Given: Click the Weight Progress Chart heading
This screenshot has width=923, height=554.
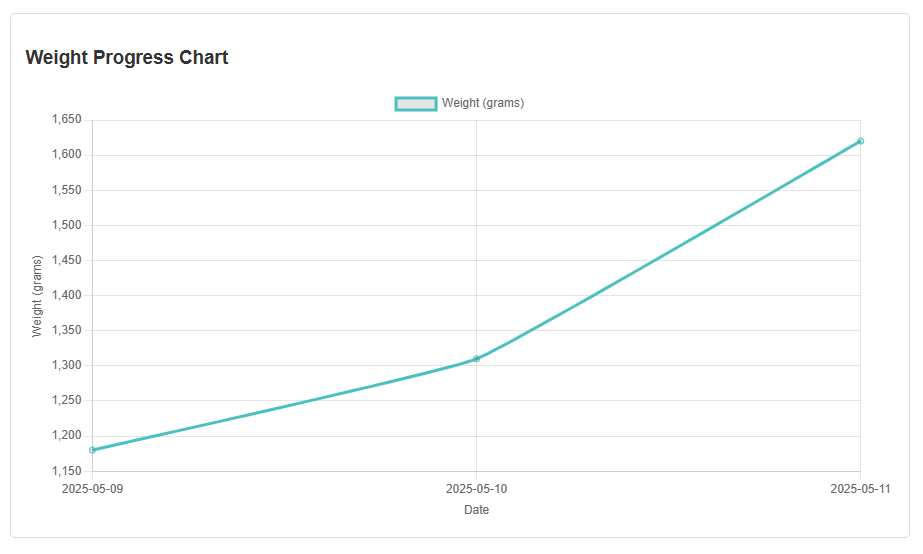Looking at the screenshot, I should tap(127, 58).
